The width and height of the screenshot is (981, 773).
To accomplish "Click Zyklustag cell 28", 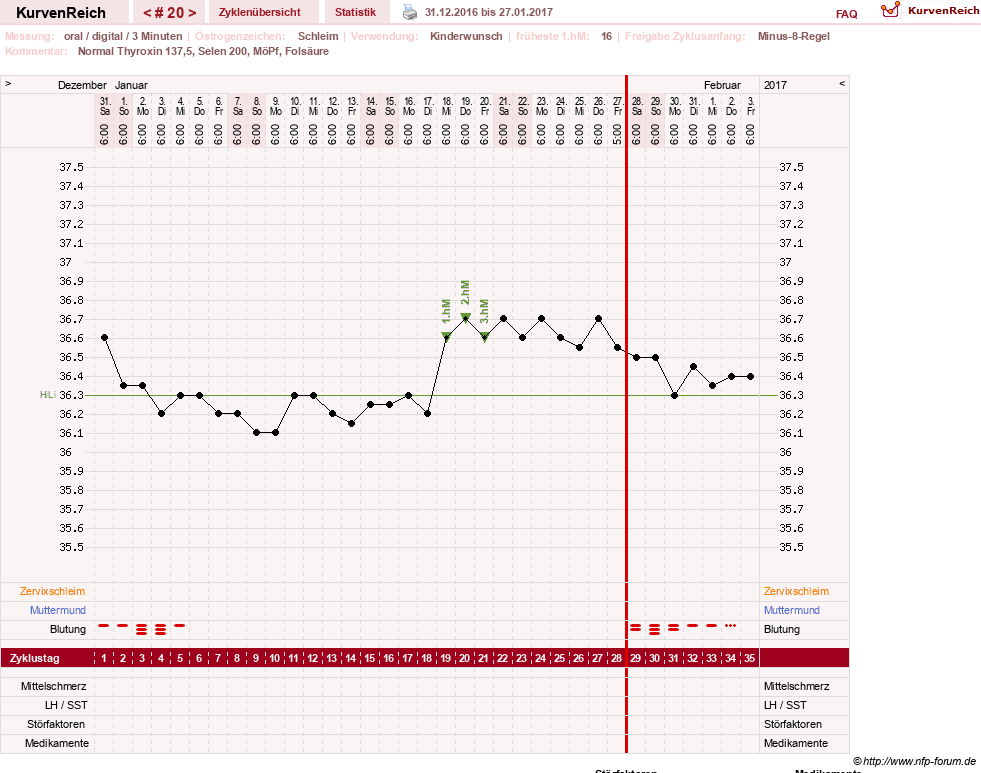I will click(x=616, y=658).
